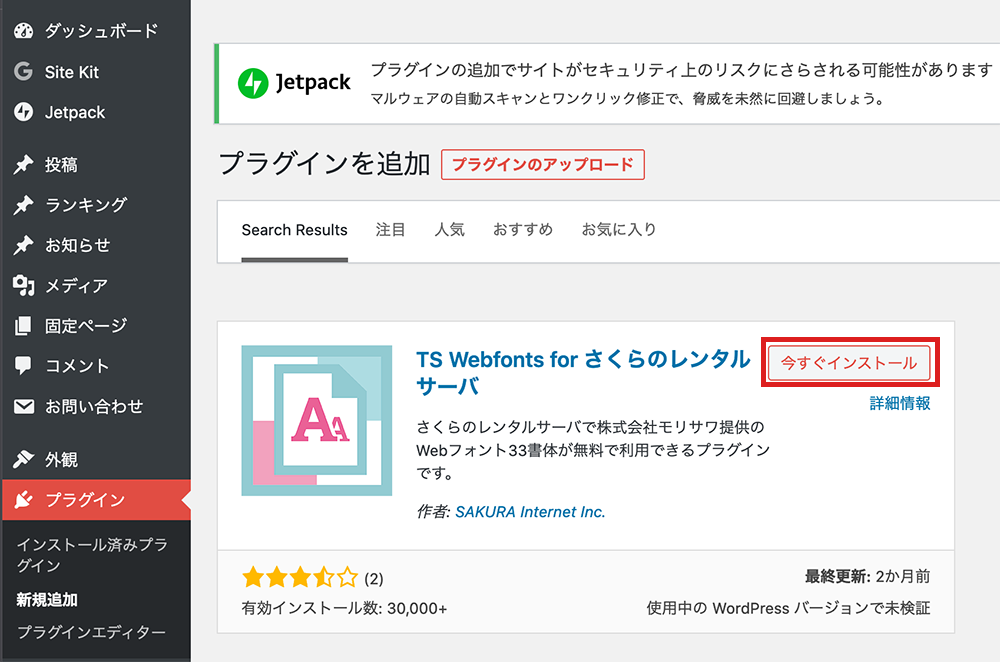Image resolution: width=1000 pixels, height=662 pixels.
Task: Open SAKURA Internet Inc. author link
Action: pos(530,511)
